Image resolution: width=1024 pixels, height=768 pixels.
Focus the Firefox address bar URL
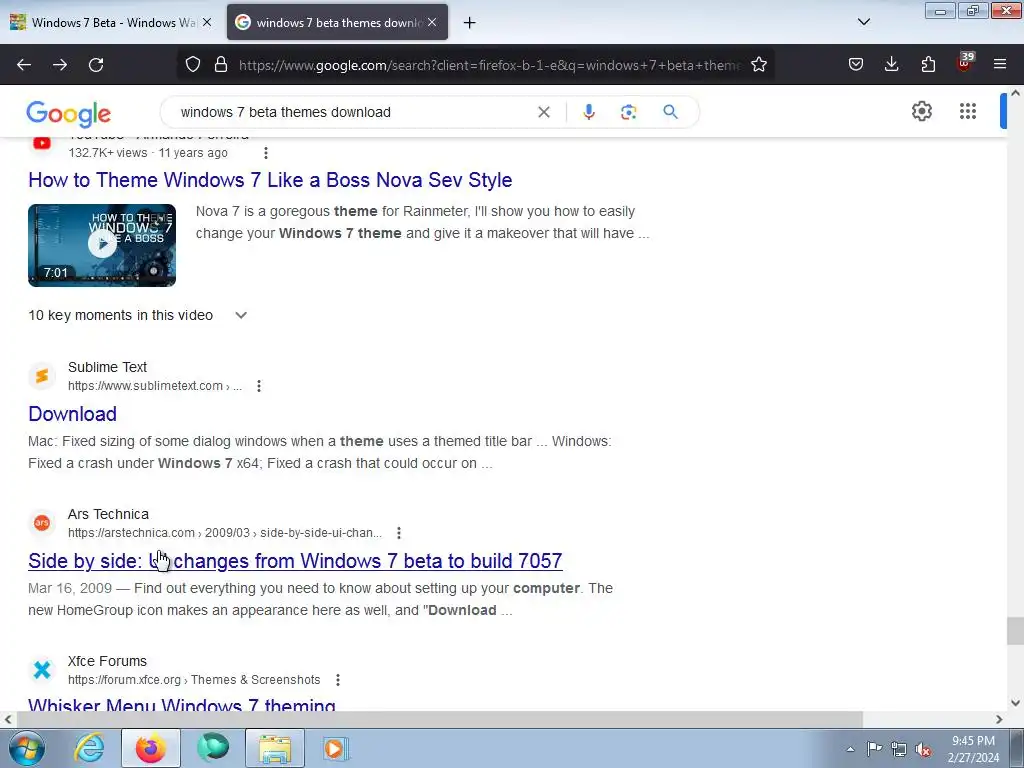tap(490, 65)
